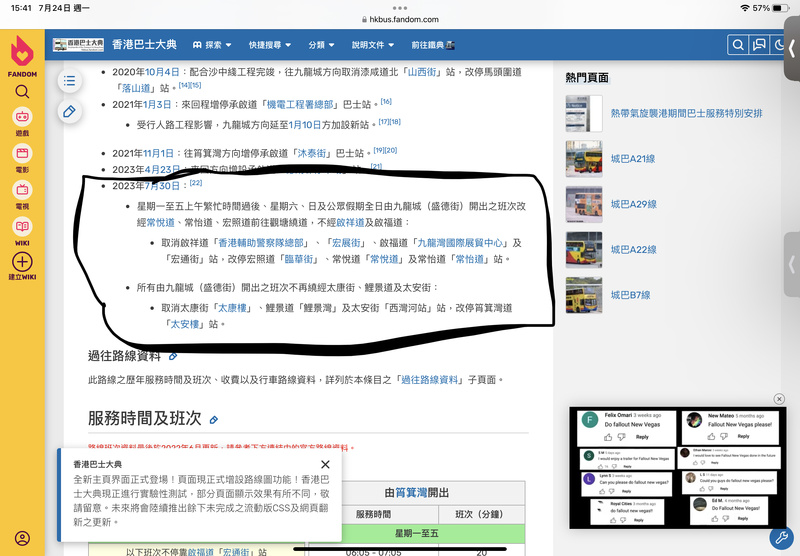The image size is (800, 556).
Task: Click the blue wrench tools icon
Action: (781, 538)
